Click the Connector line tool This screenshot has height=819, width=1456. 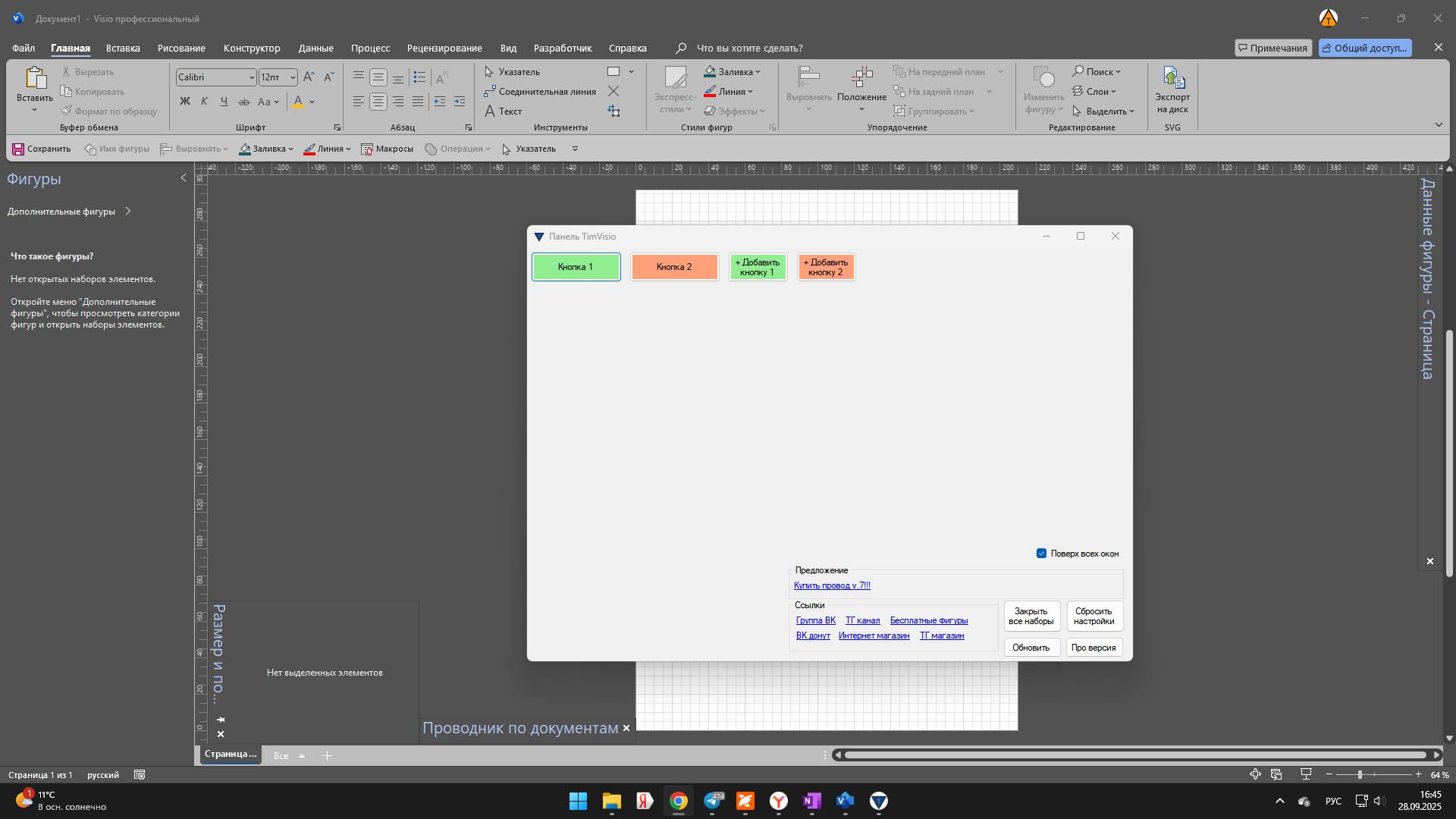pyautogui.click(x=540, y=92)
